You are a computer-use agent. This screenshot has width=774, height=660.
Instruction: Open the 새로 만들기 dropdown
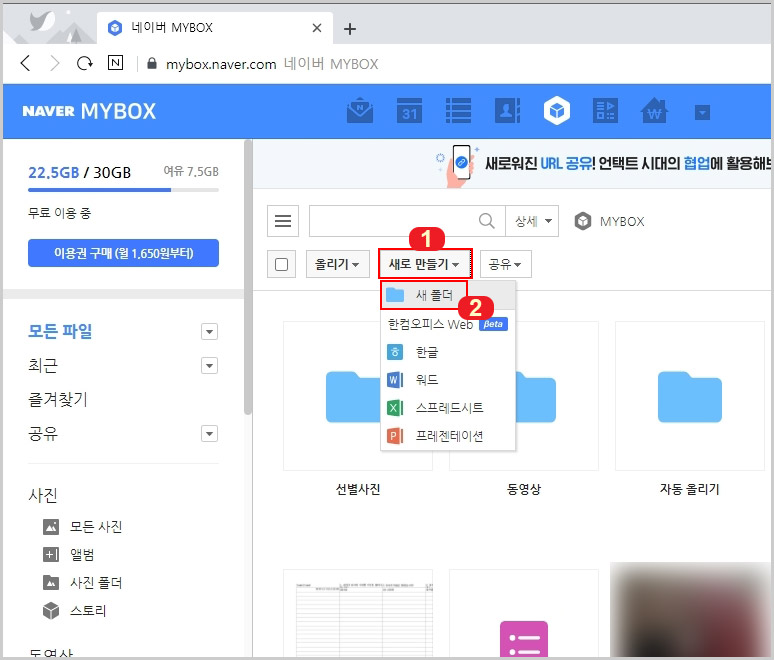(425, 264)
